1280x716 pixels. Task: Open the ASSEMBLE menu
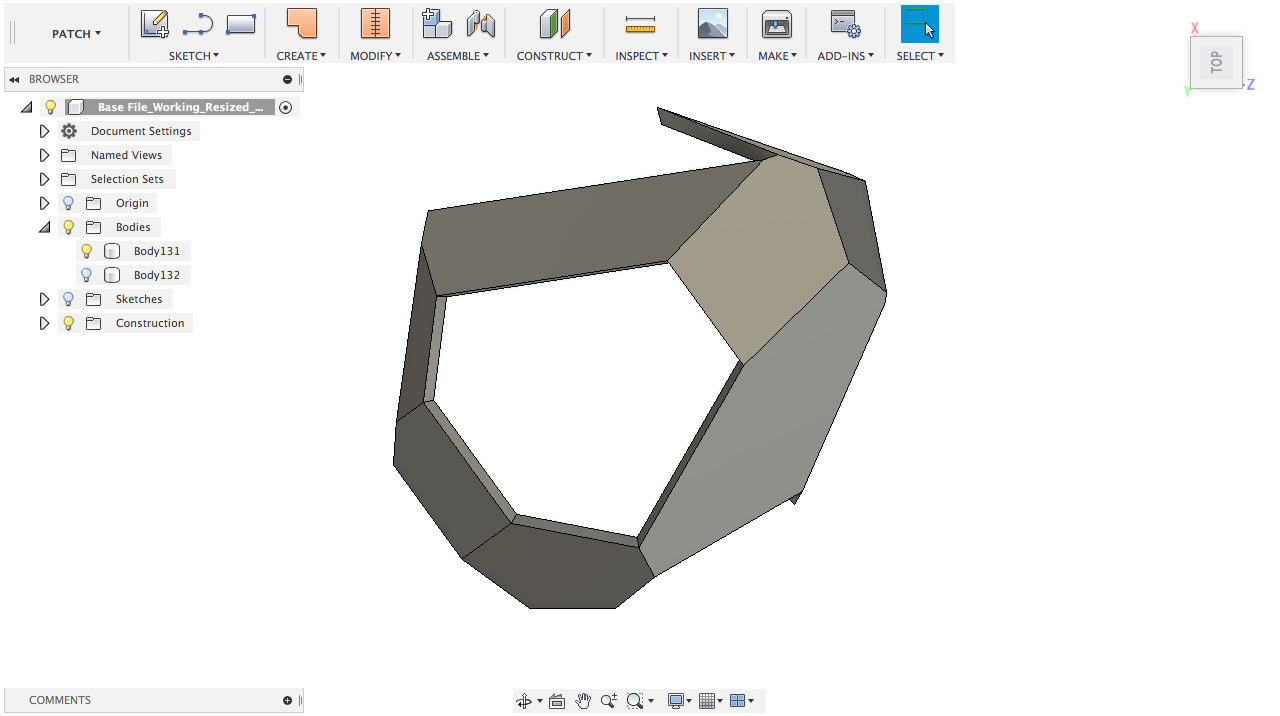coord(458,56)
